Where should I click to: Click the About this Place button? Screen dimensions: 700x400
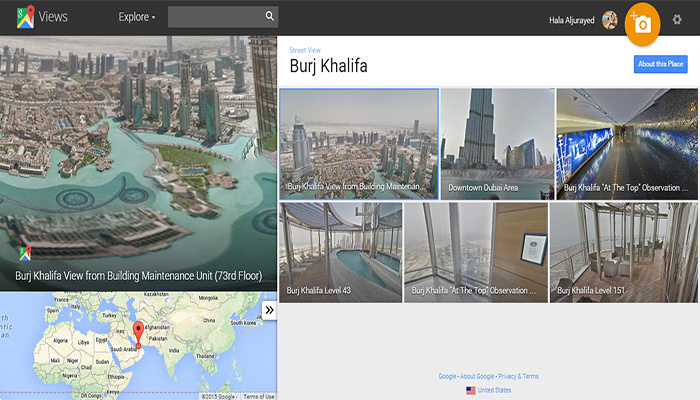pyautogui.click(x=660, y=64)
